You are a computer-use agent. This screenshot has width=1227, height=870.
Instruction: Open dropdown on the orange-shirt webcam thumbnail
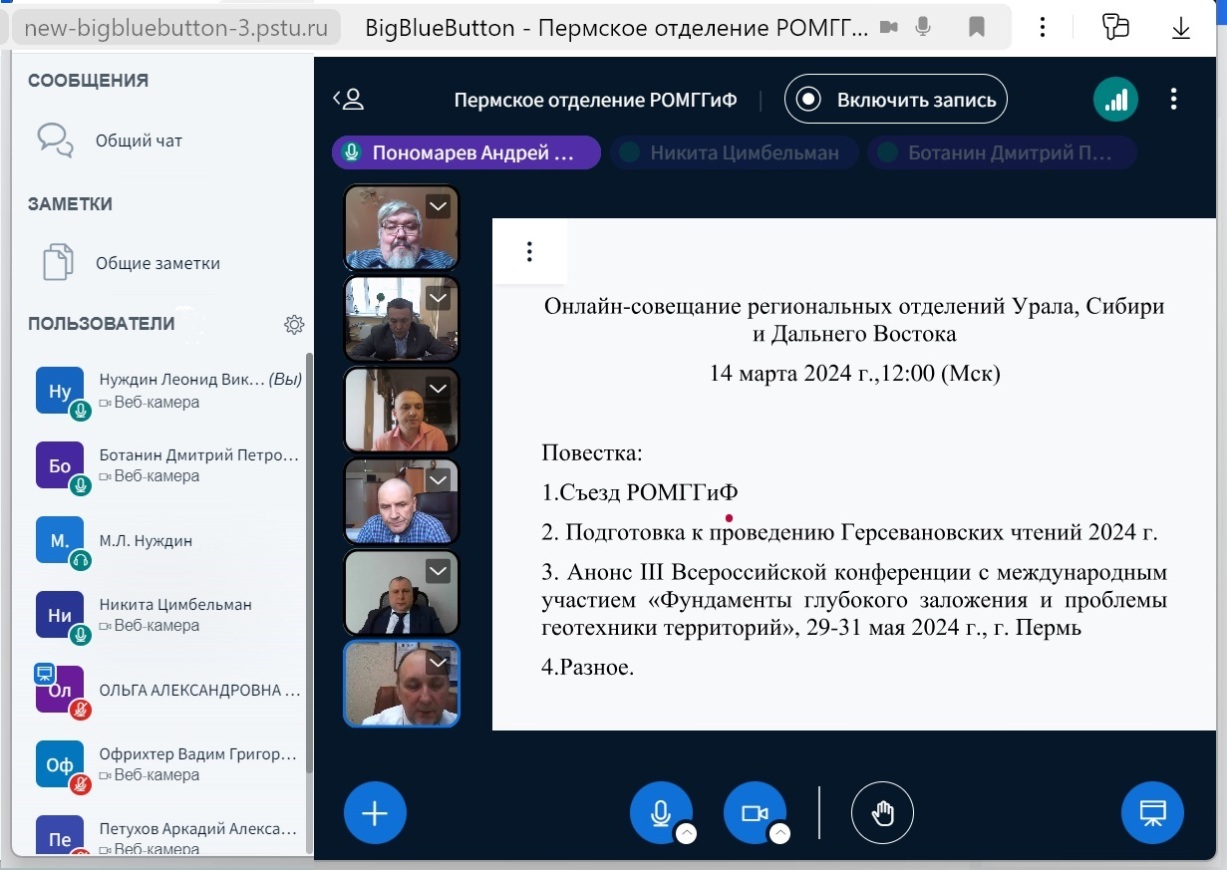point(438,389)
